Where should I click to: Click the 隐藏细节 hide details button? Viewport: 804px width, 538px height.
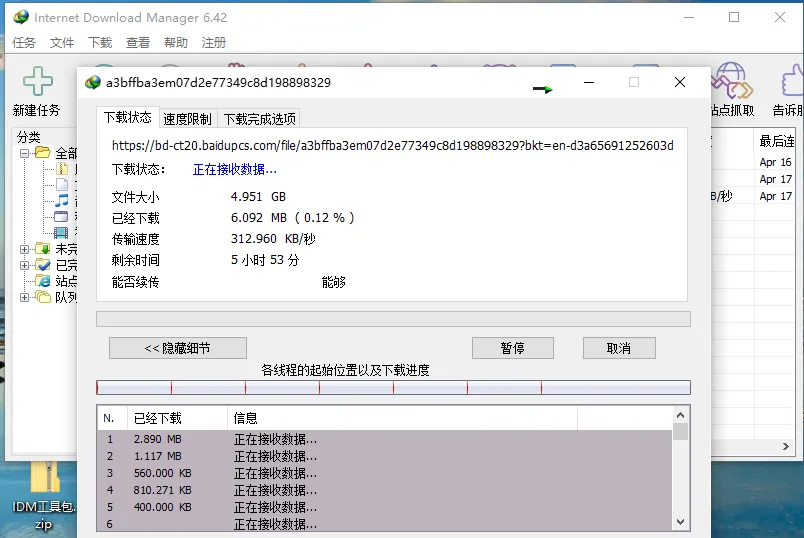click(x=178, y=348)
